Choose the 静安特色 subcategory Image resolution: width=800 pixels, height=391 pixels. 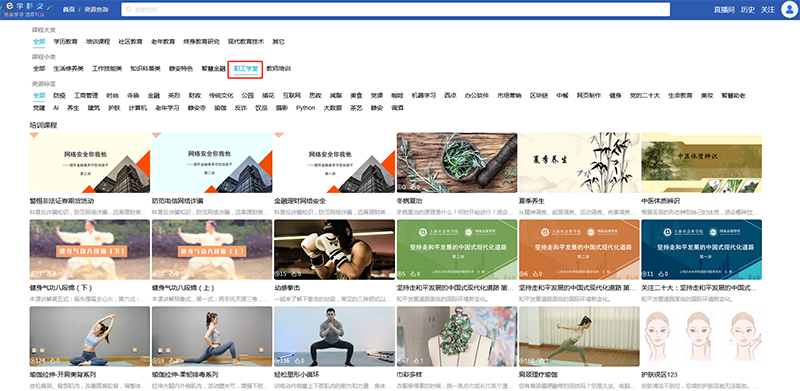pos(181,68)
